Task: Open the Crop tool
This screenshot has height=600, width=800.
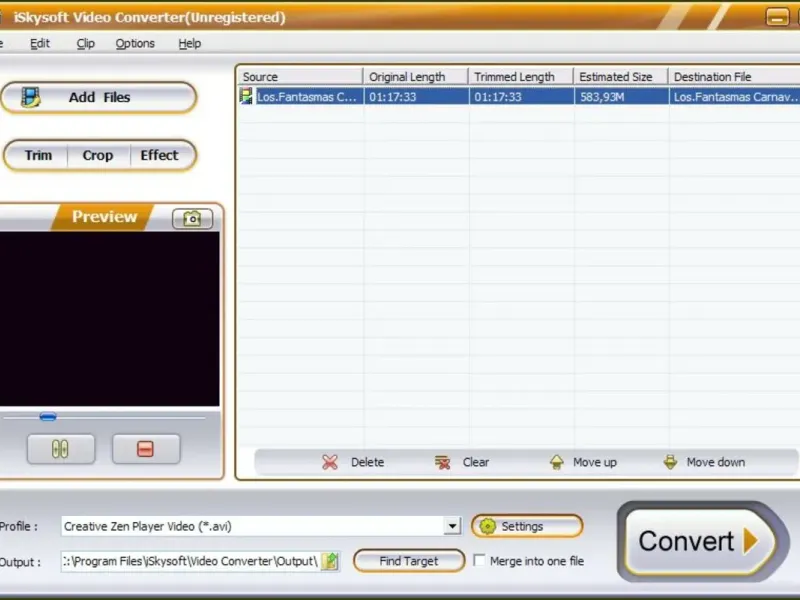Action: pos(98,155)
